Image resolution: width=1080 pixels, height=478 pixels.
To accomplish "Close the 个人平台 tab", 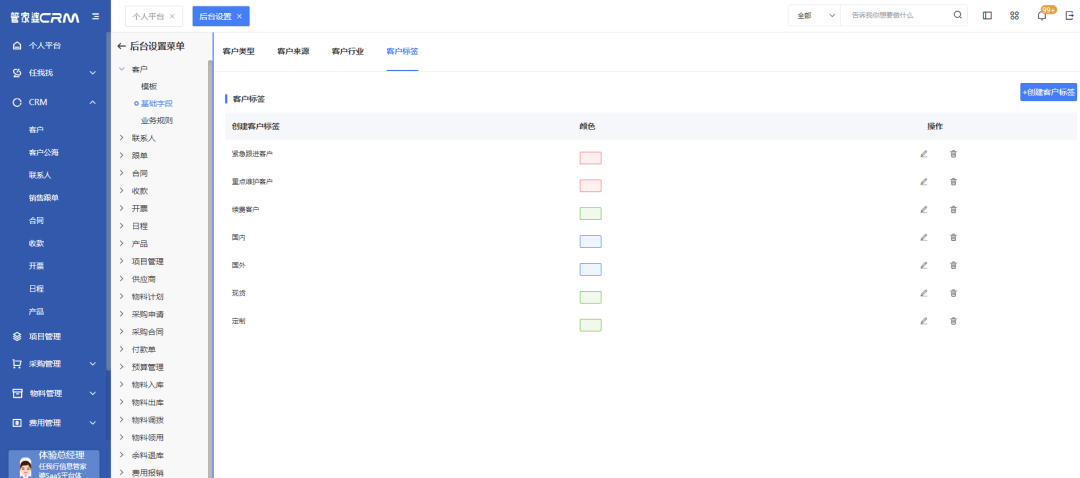I will [x=172, y=16].
